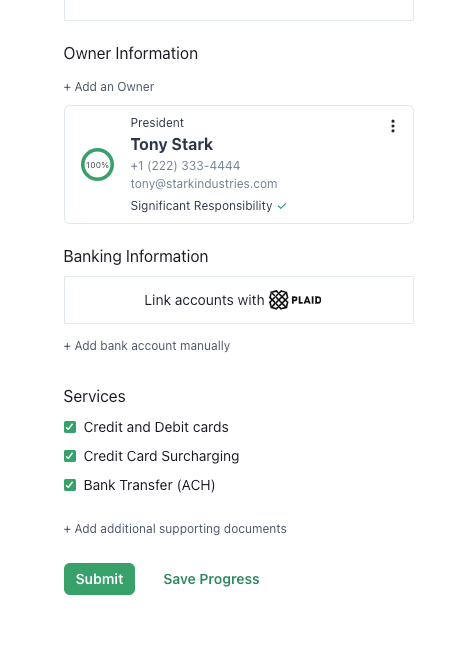Click the 100% ownership progress circle
This screenshot has width=470, height=650.
pyautogui.click(x=97, y=165)
